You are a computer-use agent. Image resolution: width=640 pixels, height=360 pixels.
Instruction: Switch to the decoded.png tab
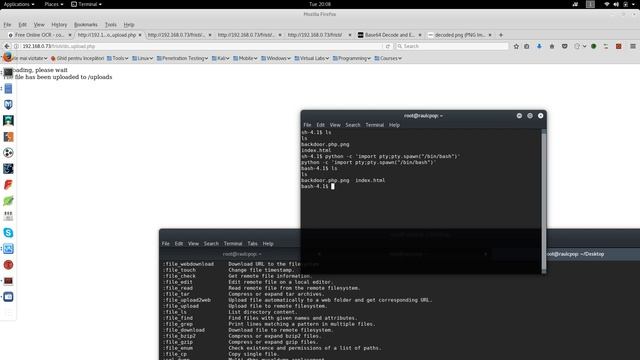[459, 35]
